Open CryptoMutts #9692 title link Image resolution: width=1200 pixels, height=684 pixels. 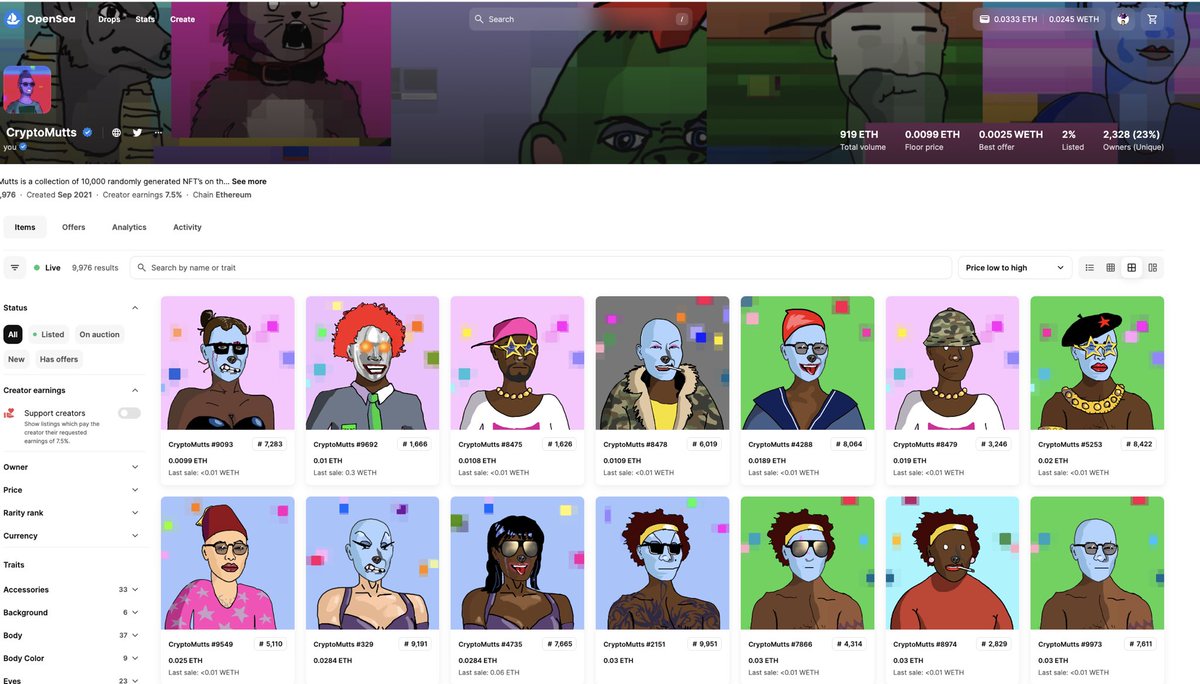346,444
